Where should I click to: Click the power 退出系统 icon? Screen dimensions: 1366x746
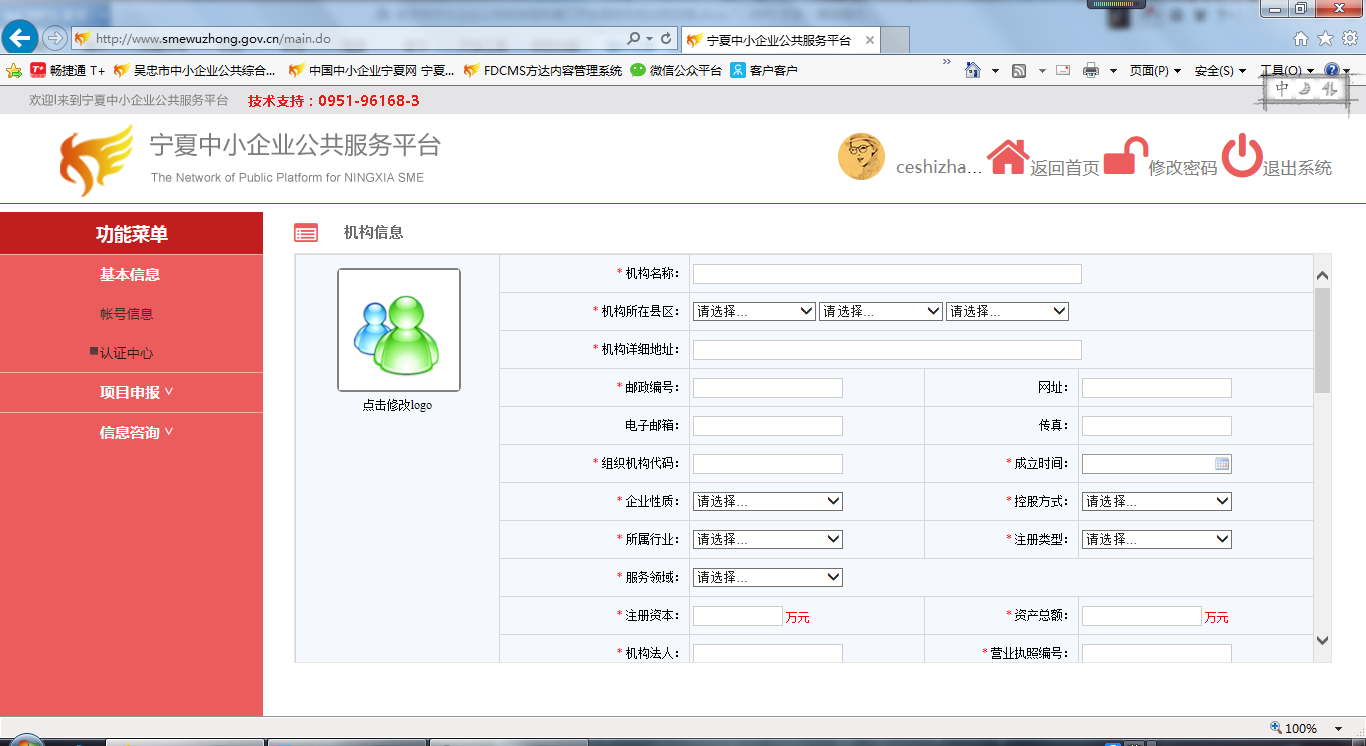(x=1241, y=157)
